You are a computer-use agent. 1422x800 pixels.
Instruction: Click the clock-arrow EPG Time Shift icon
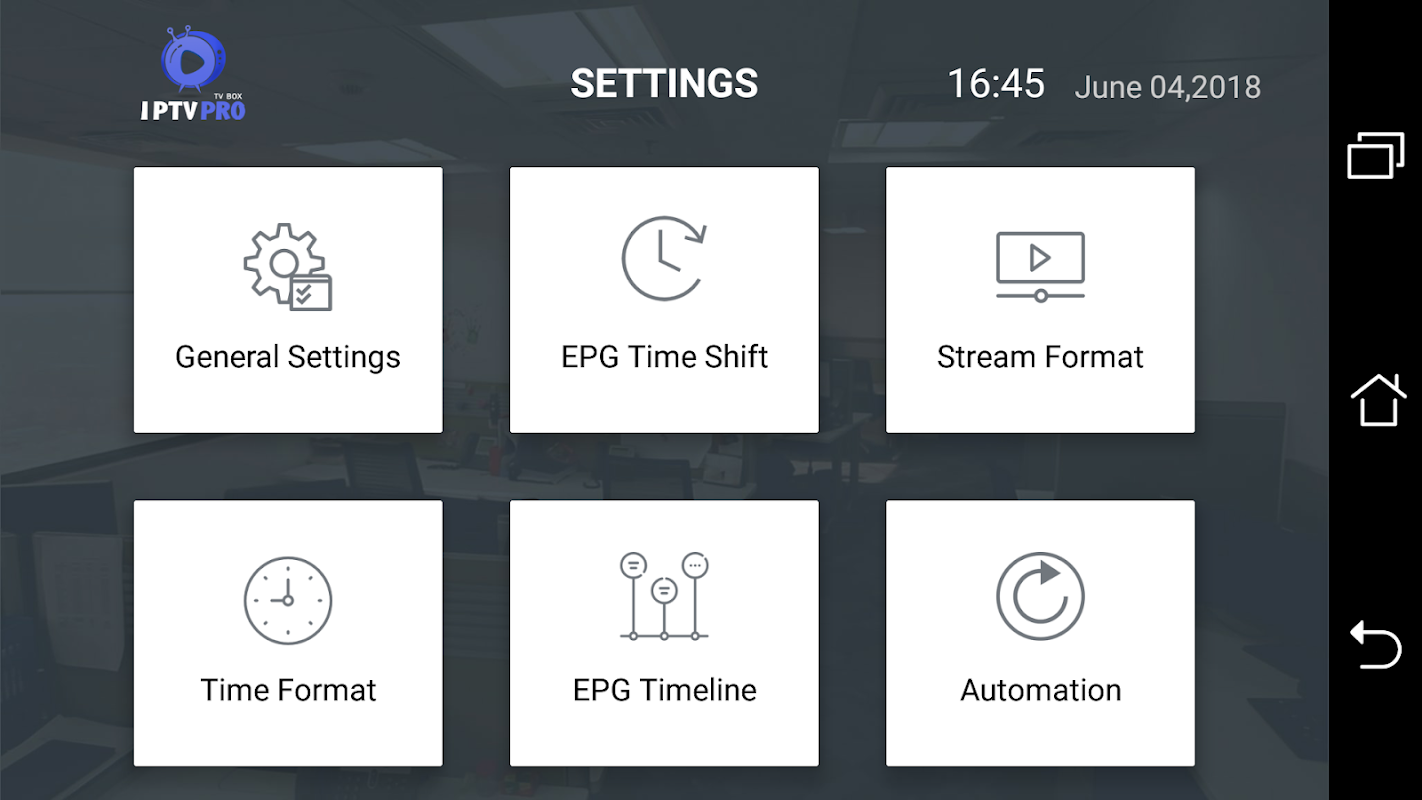point(665,259)
